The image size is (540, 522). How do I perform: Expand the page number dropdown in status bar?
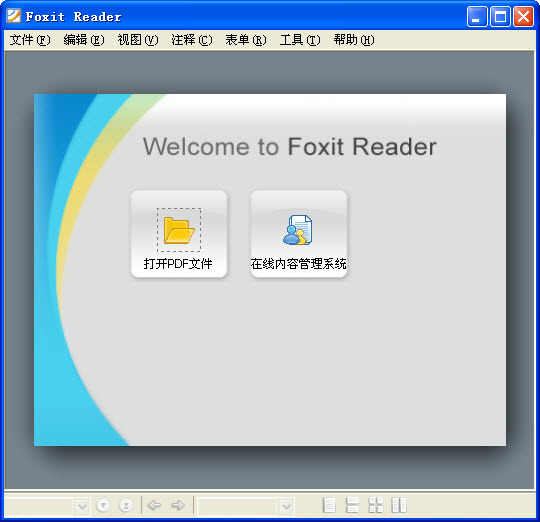(82, 506)
